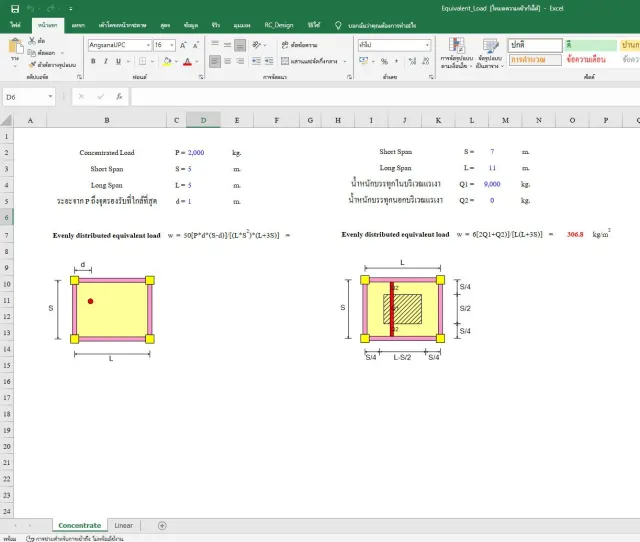Click the Borders icon

(x=142, y=61)
